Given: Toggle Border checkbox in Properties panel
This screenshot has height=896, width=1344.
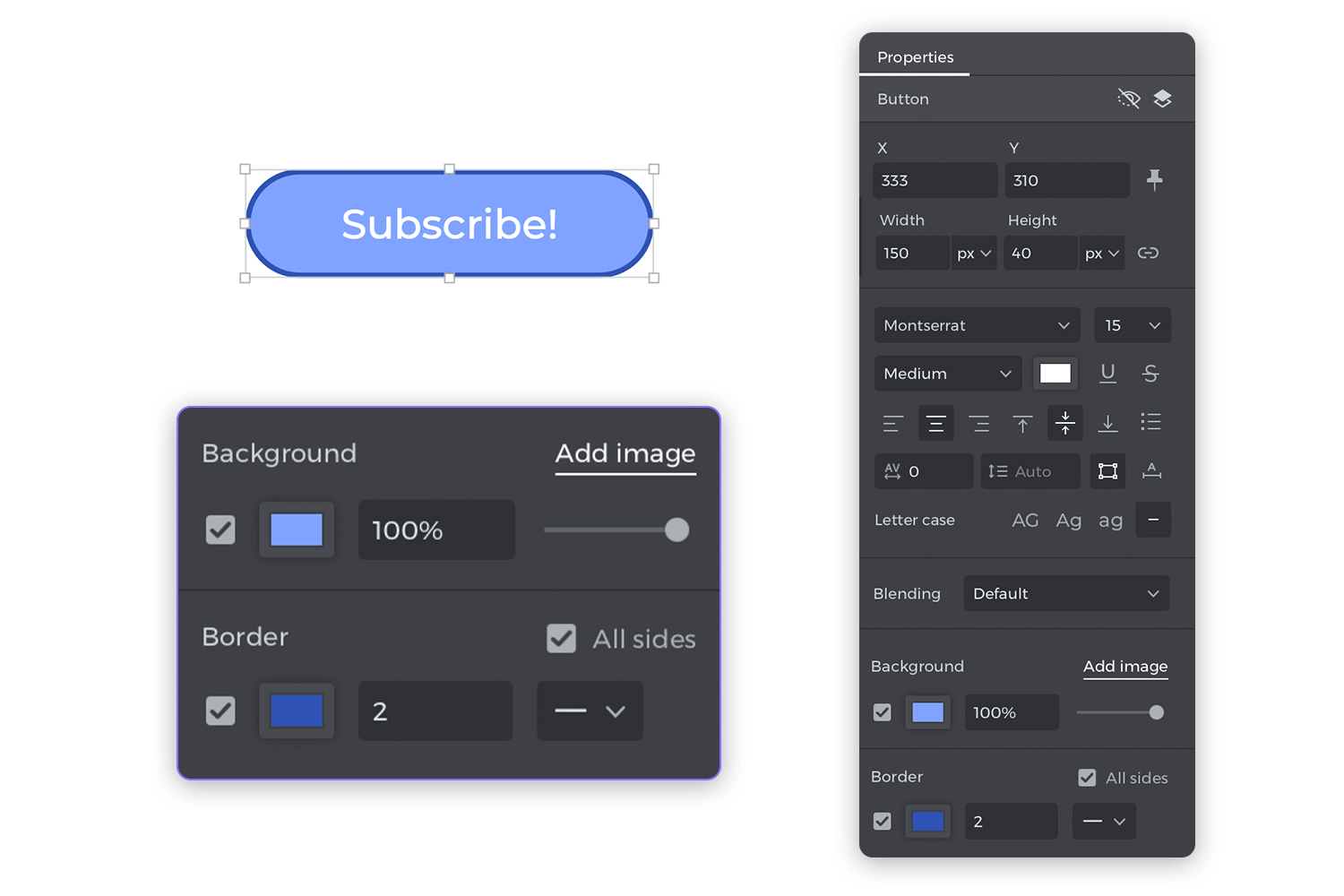Looking at the screenshot, I should coord(883,821).
